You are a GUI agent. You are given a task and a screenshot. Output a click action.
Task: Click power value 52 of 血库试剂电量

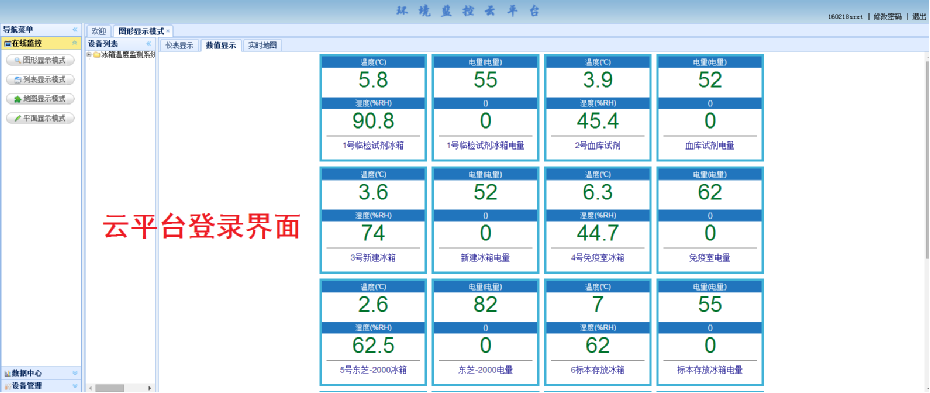tap(710, 81)
